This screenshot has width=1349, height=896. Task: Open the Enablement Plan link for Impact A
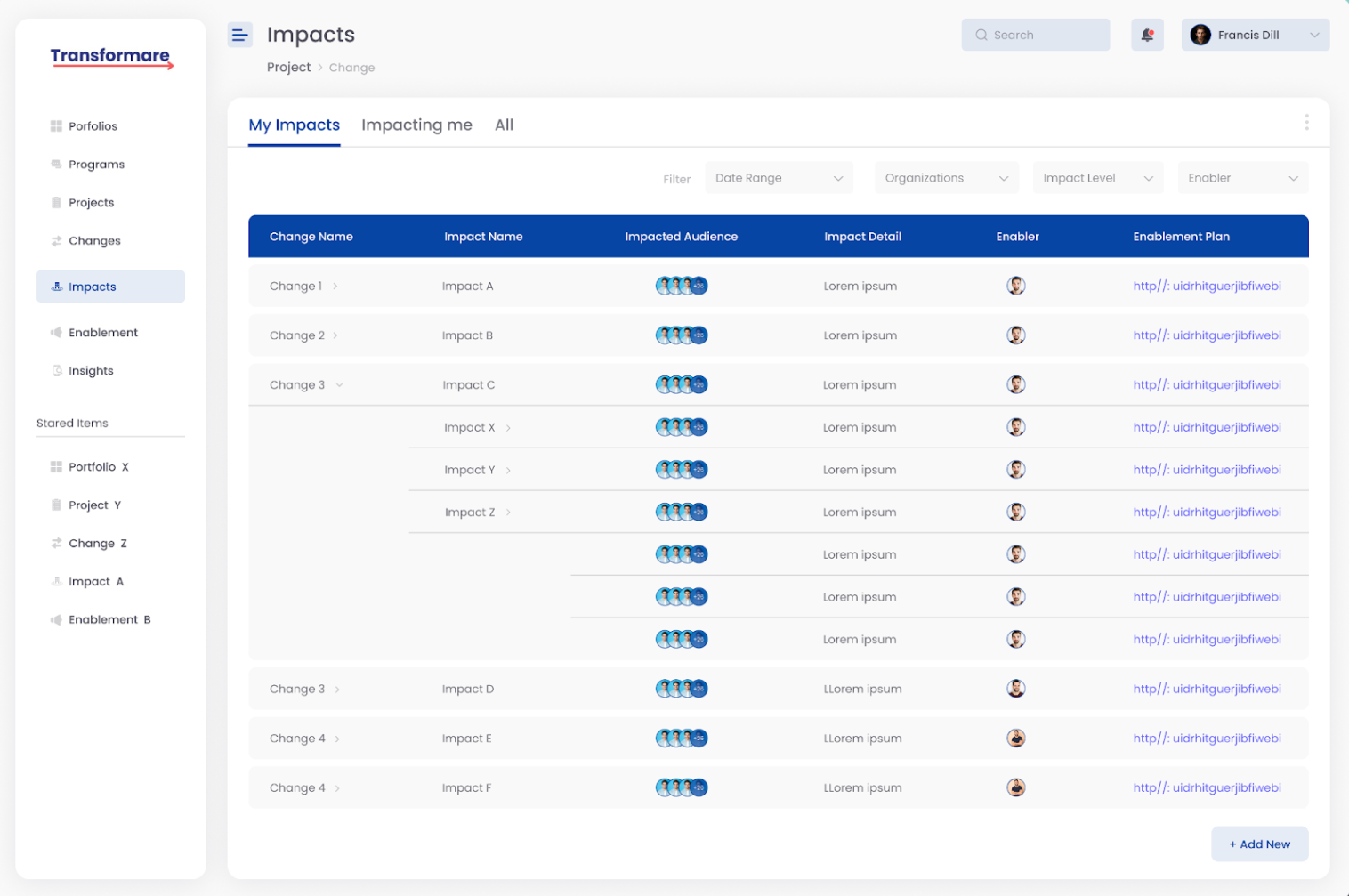1207,286
